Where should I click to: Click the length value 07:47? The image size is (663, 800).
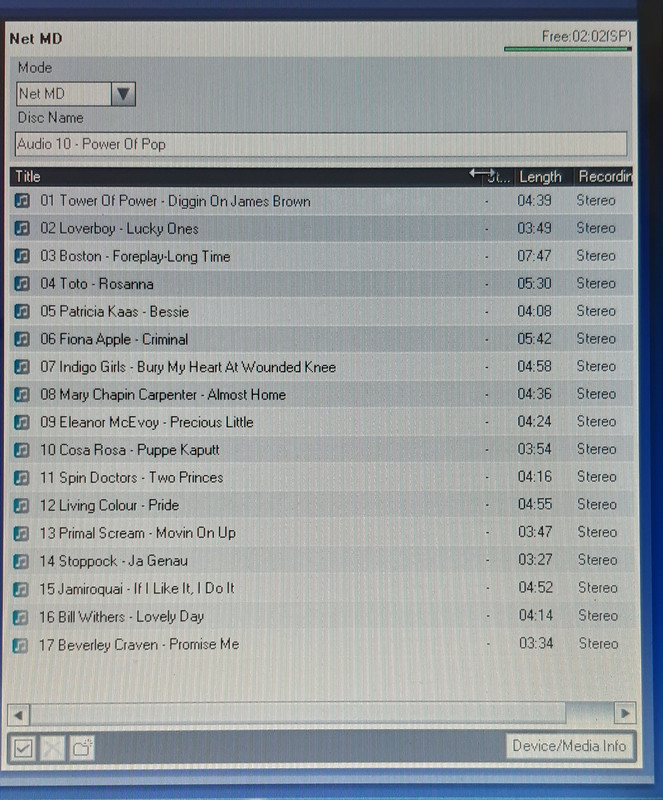pos(534,255)
